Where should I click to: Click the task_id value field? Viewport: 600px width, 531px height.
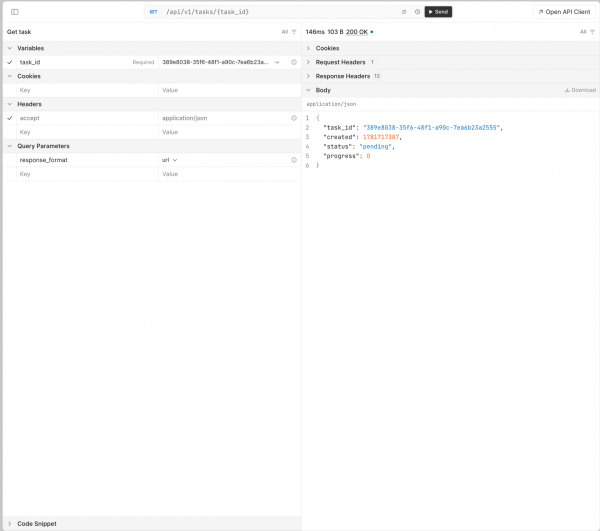[215, 62]
